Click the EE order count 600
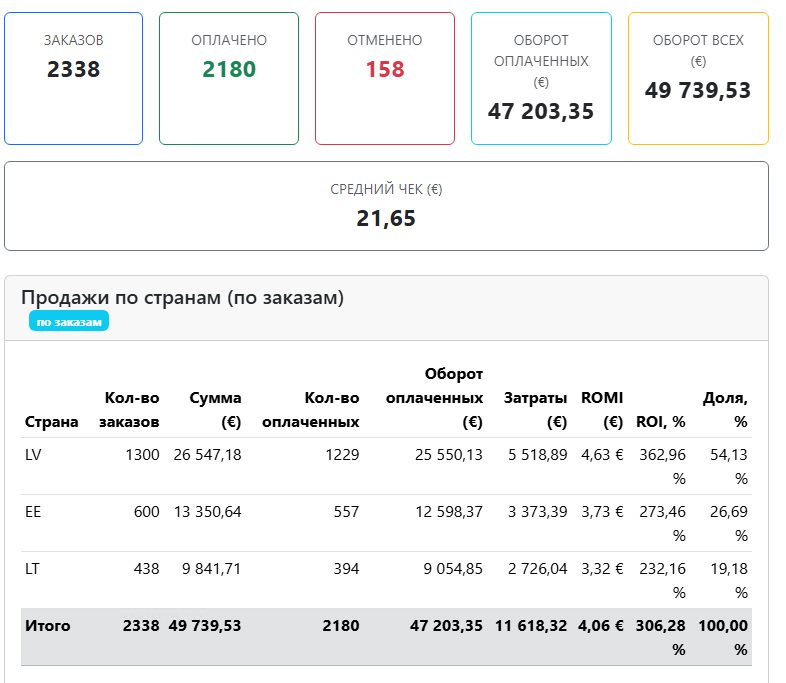This screenshot has width=786, height=683. pyautogui.click(x=146, y=512)
